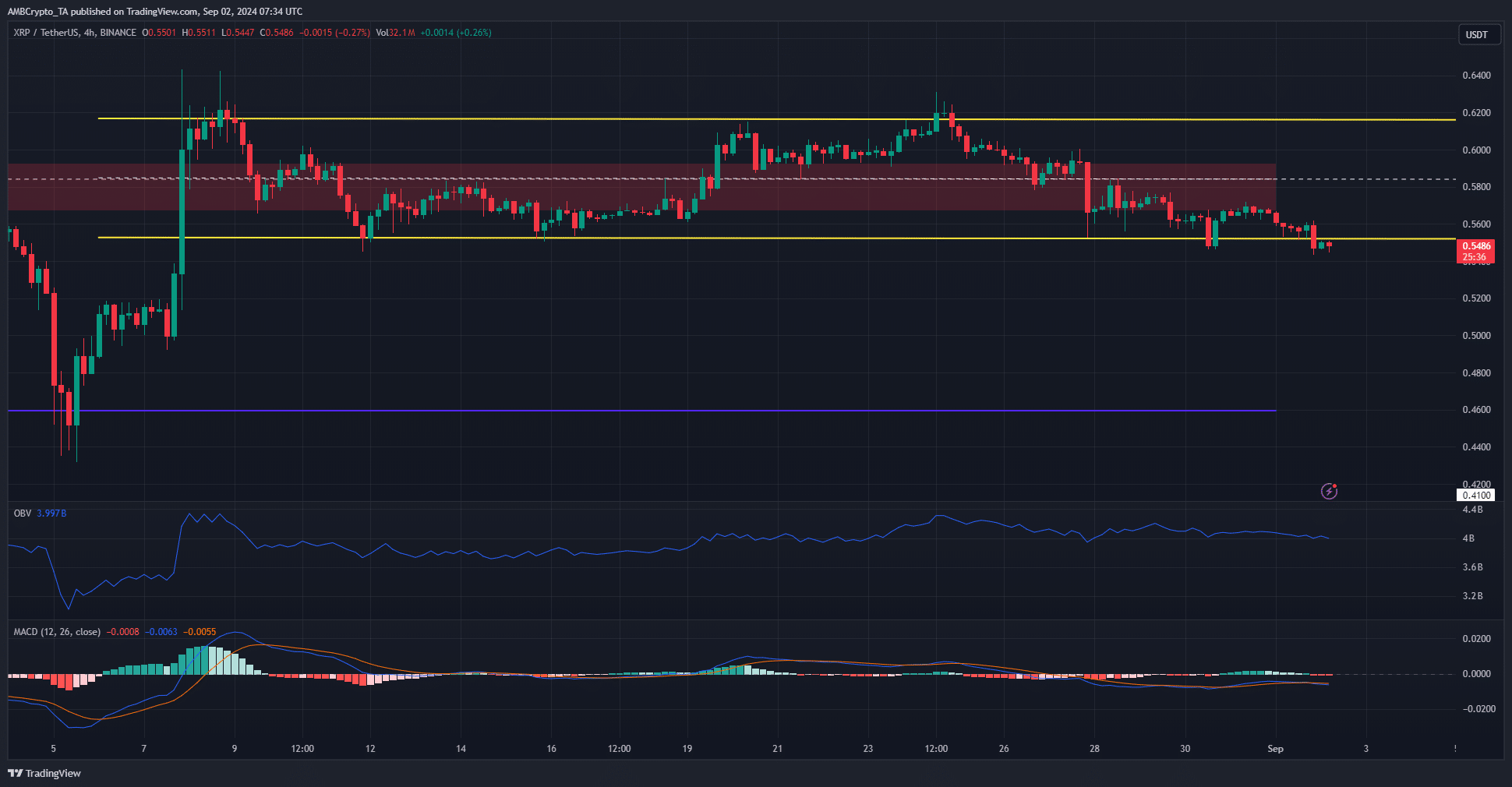This screenshot has height=787, width=1512.
Task: Click the OBV indicator label
Action: click(23, 513)
